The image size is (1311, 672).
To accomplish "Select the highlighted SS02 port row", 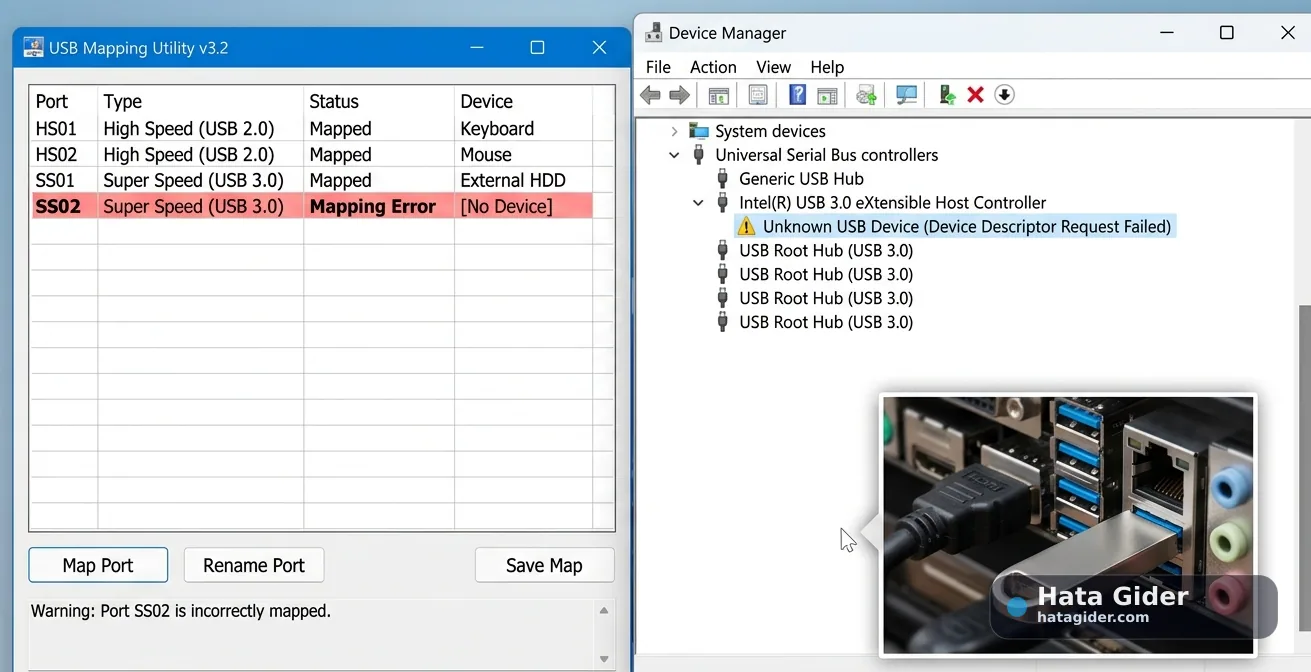I will (311, 207).
